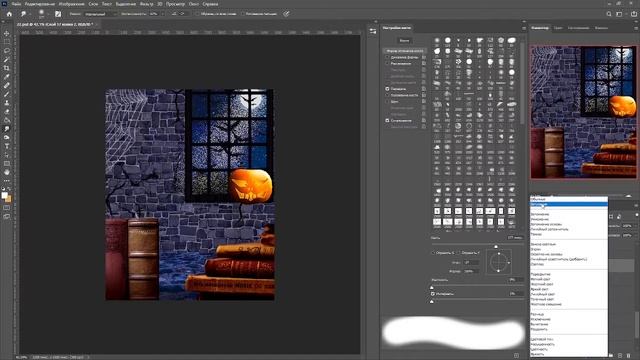
Task: Select the Eyedropper tool
Action: [x=7, y=77]
